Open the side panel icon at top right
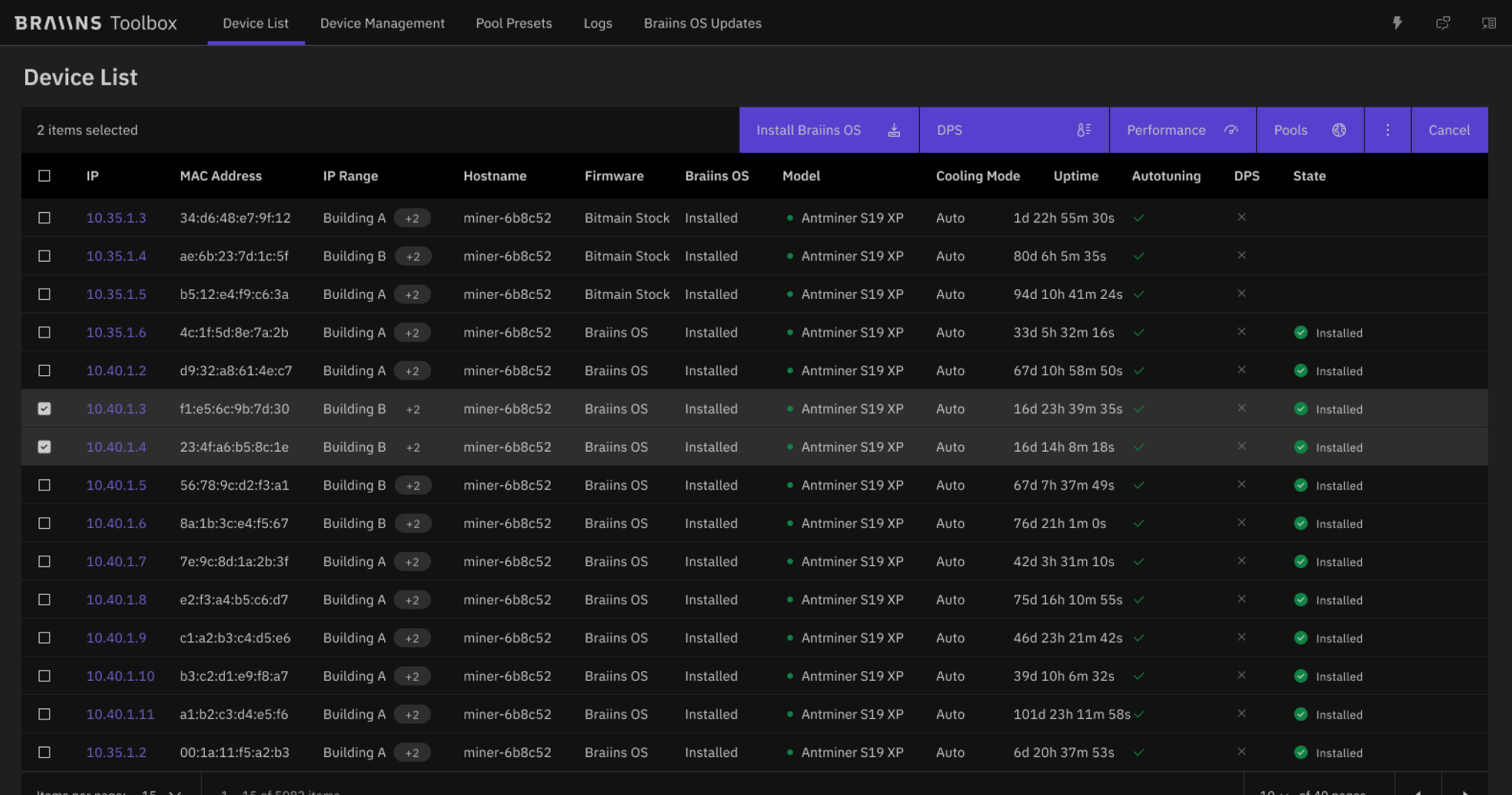 1489,23
